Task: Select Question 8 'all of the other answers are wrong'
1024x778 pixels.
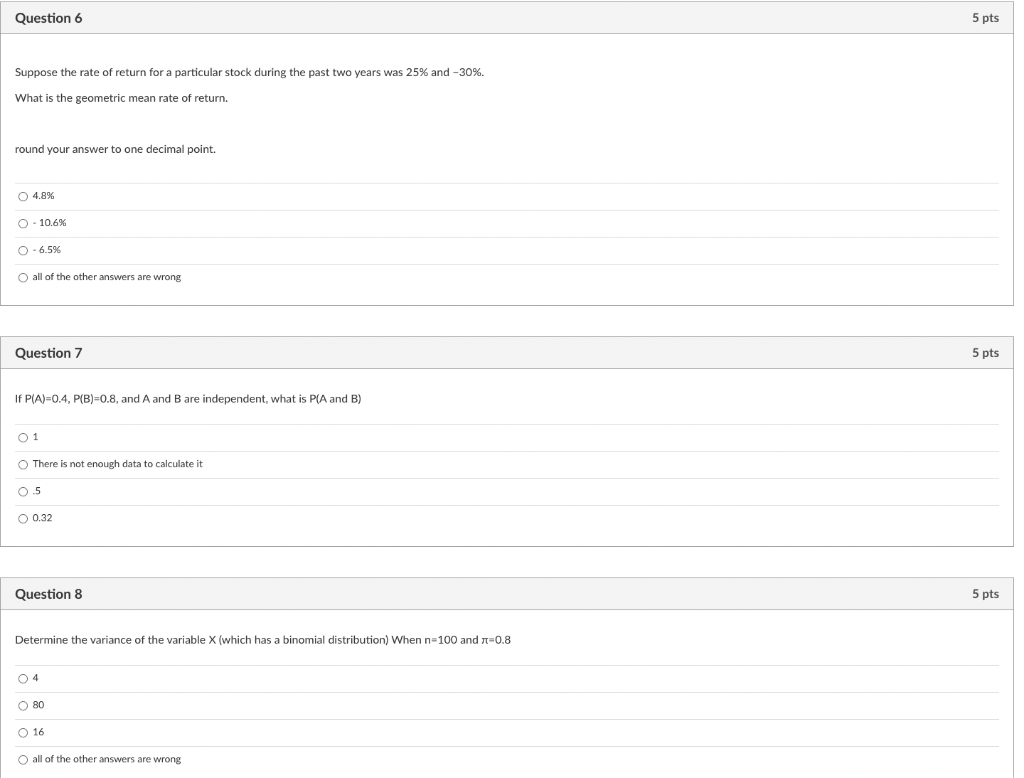Action: 23,760
